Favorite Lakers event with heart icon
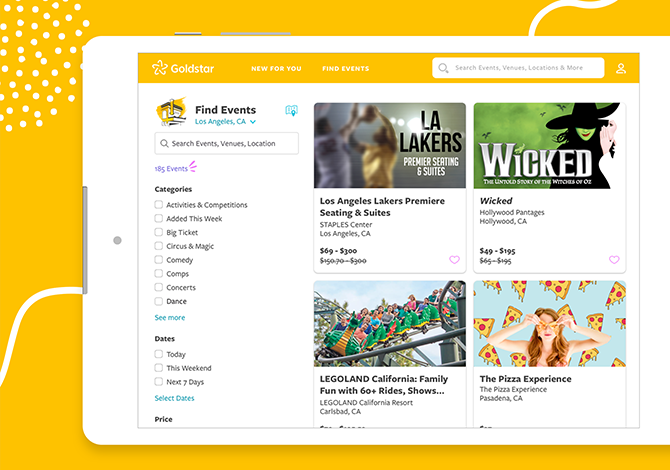Screen dimensions: 670x470 tap(454, 259)
